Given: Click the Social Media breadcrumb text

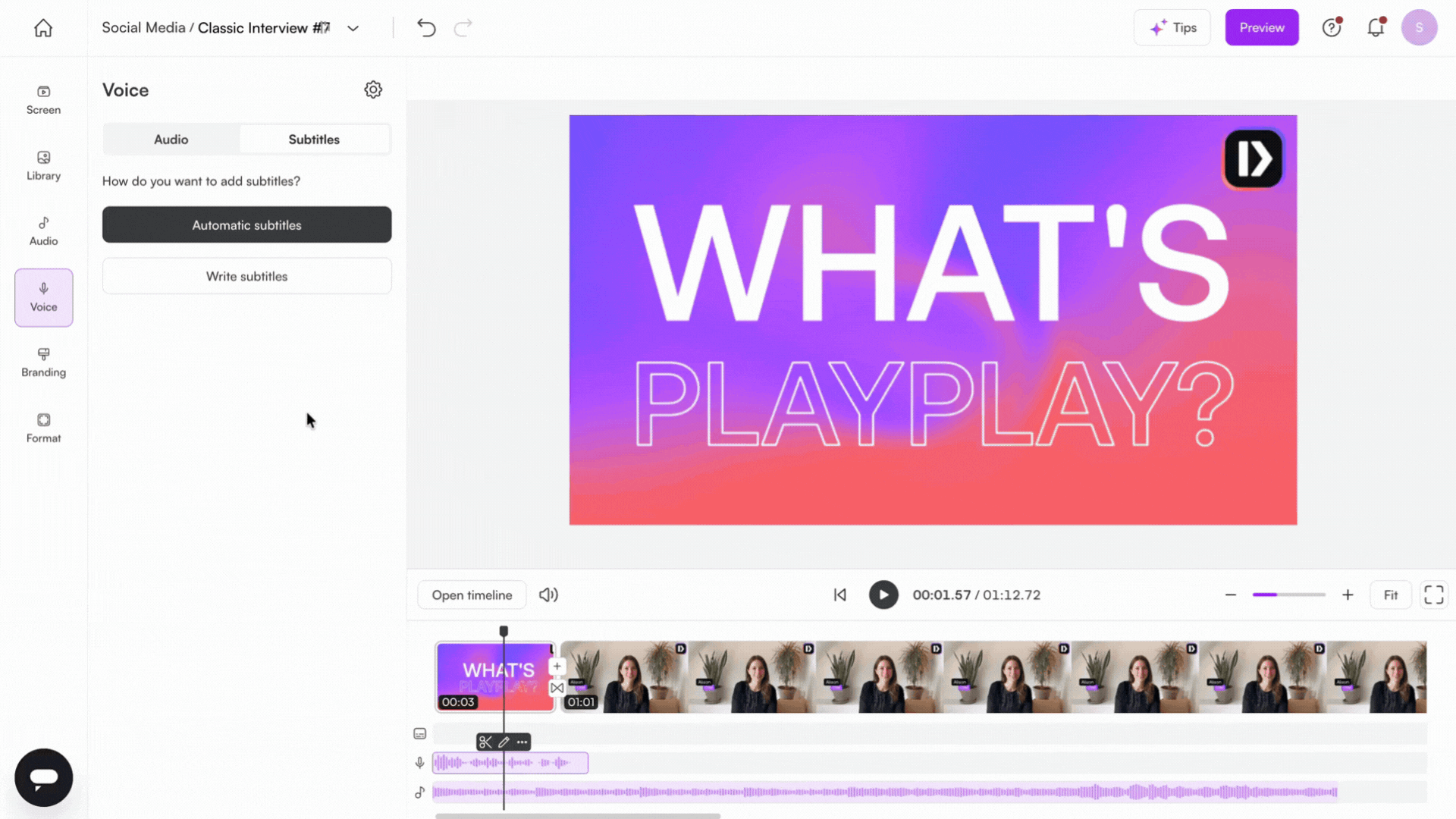Looking at the screenshot, I should point(143,28).
